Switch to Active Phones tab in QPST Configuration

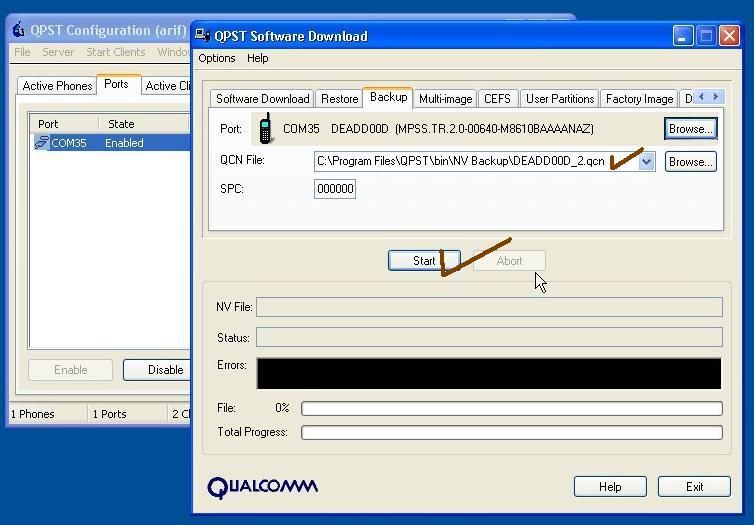point(57,86)
